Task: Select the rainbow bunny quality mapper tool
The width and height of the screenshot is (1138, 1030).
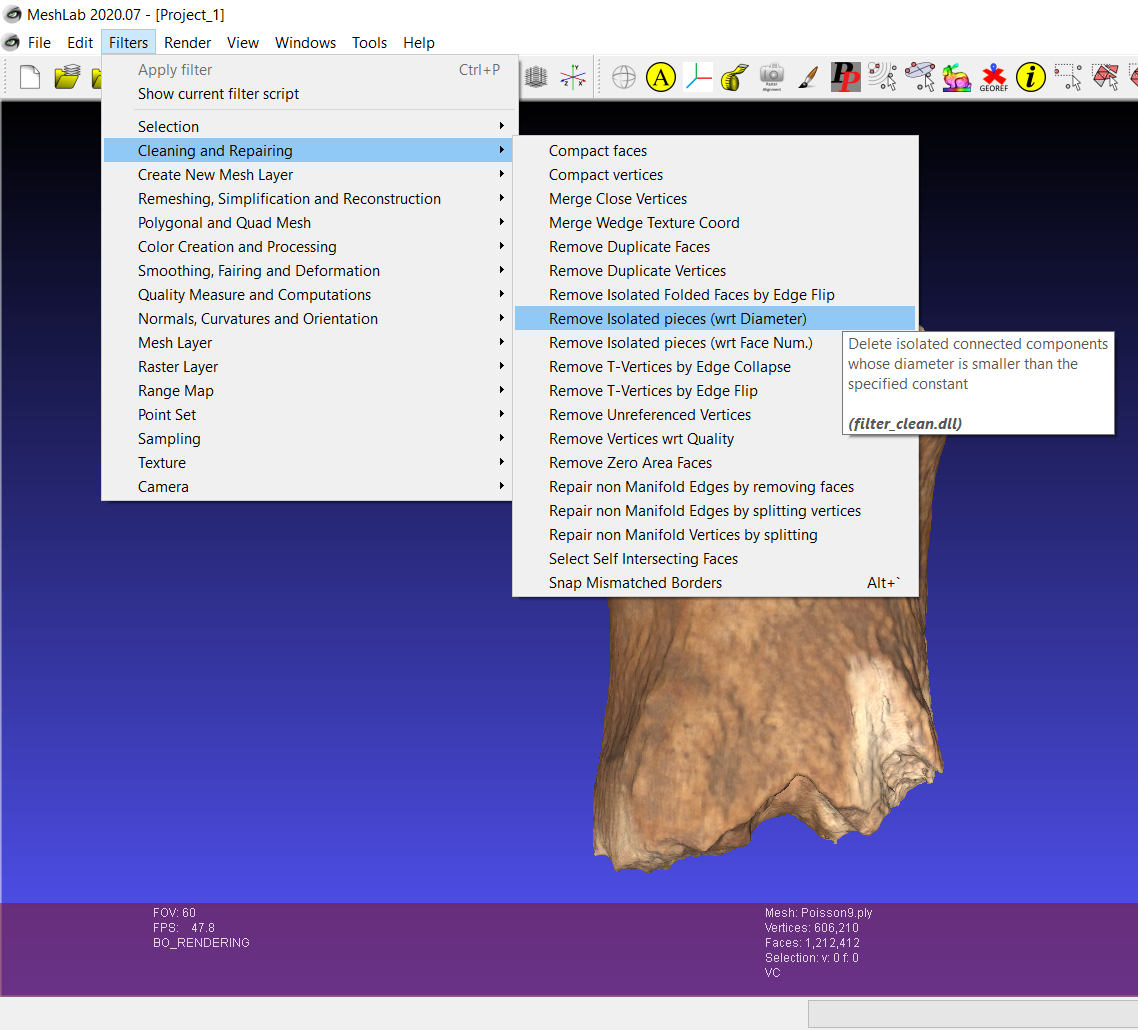Action: pos(957,77)
